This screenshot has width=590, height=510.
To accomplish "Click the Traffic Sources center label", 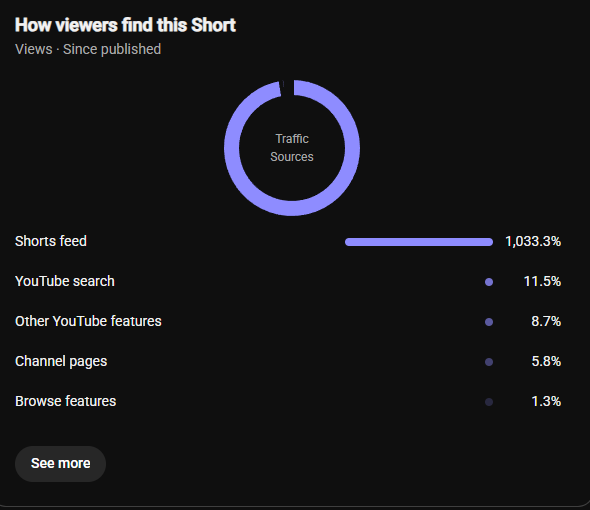I will pyautogui.click(x=292, y=148).
